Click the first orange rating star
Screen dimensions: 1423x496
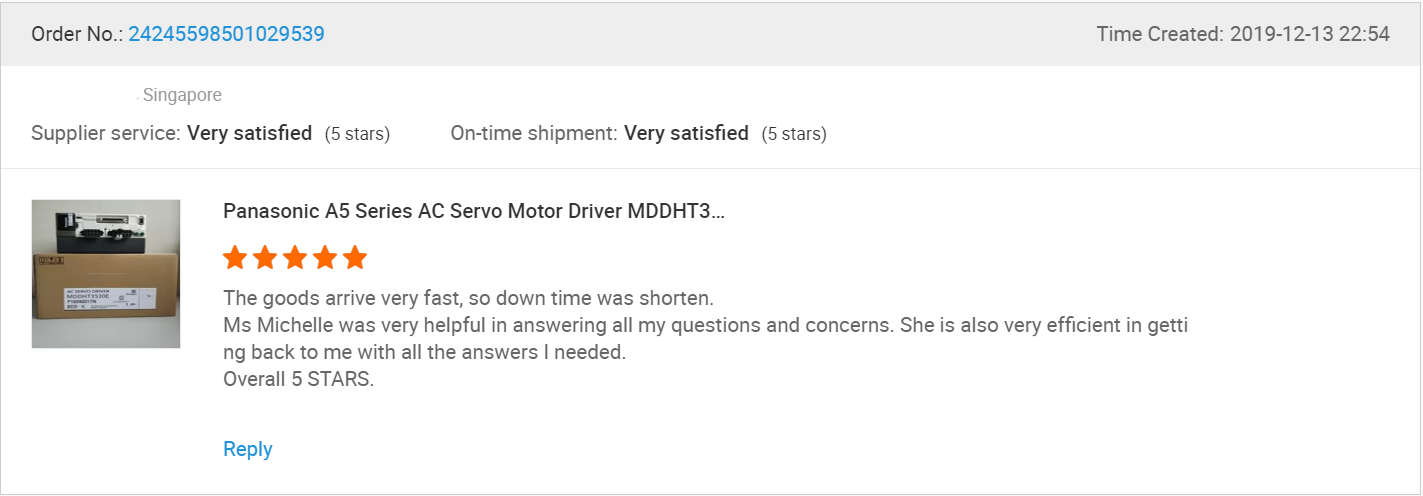tap(235, 258)
